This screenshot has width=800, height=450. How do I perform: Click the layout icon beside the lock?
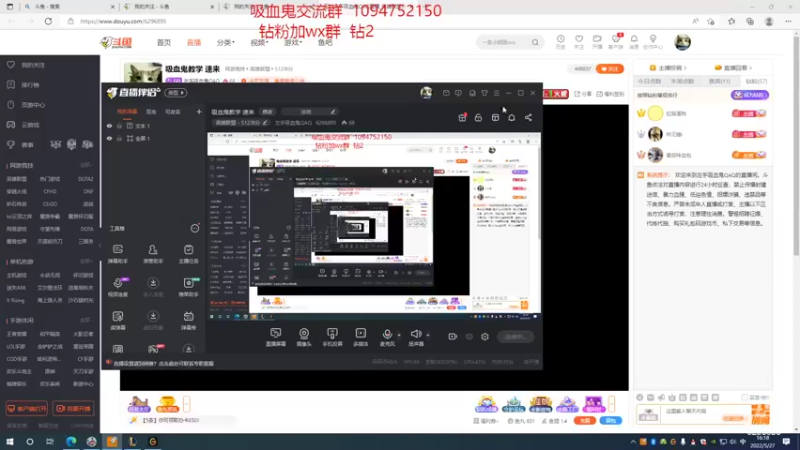pos(495,117)
